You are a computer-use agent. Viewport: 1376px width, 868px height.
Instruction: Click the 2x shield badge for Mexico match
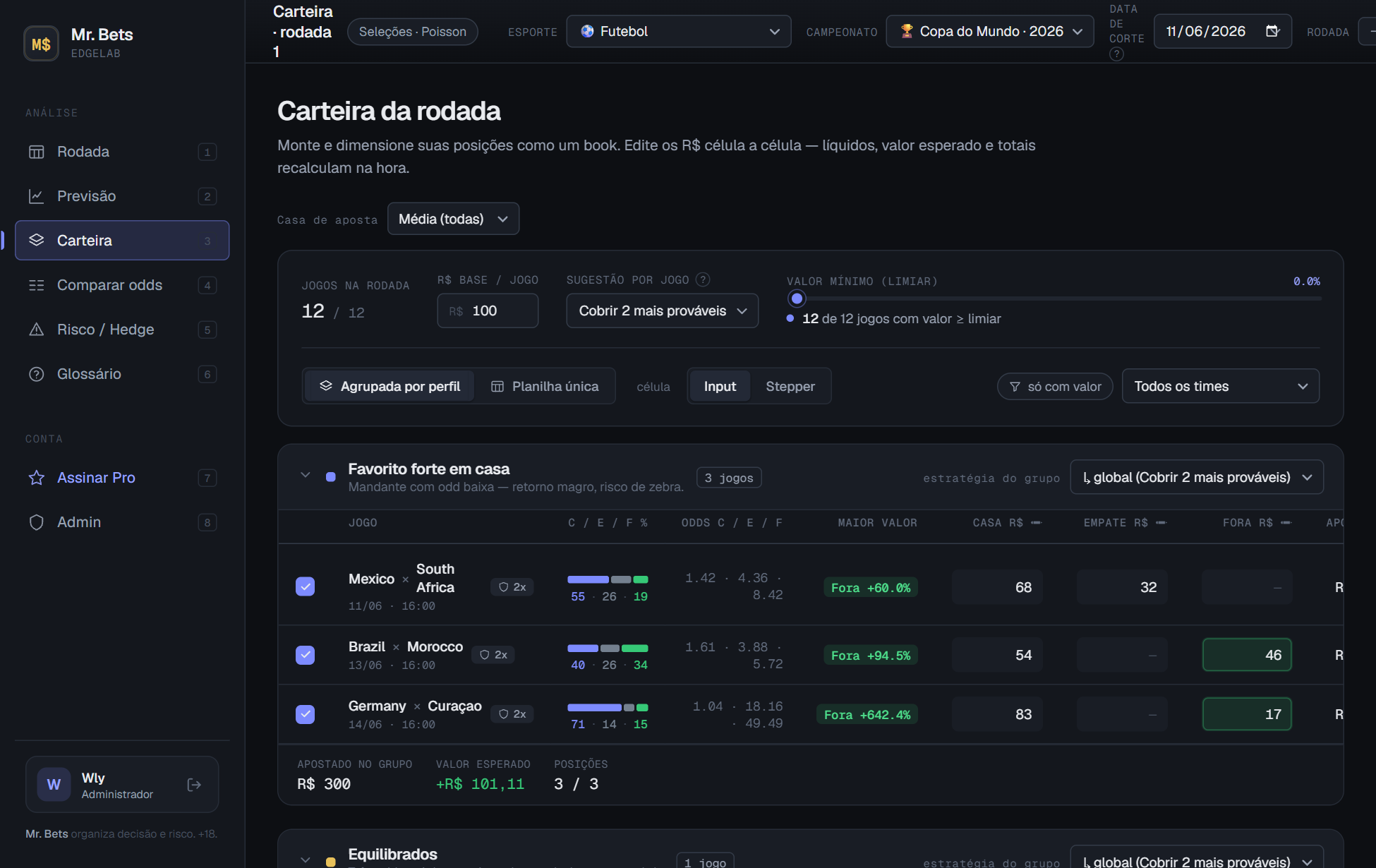512,587
